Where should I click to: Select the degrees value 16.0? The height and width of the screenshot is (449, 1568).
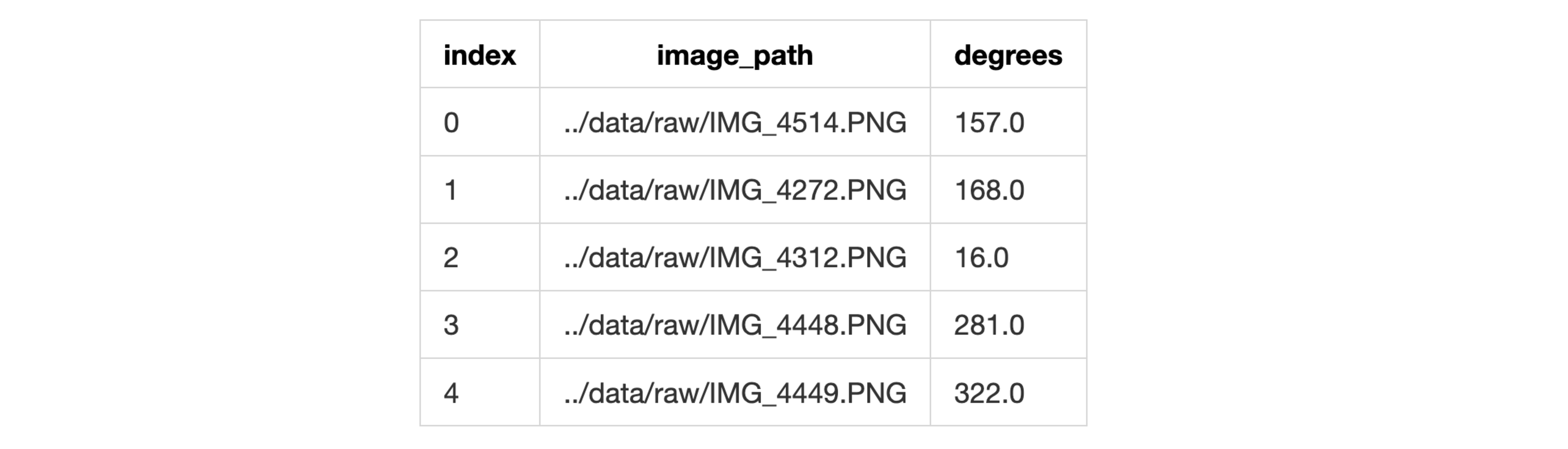point(981,258)
